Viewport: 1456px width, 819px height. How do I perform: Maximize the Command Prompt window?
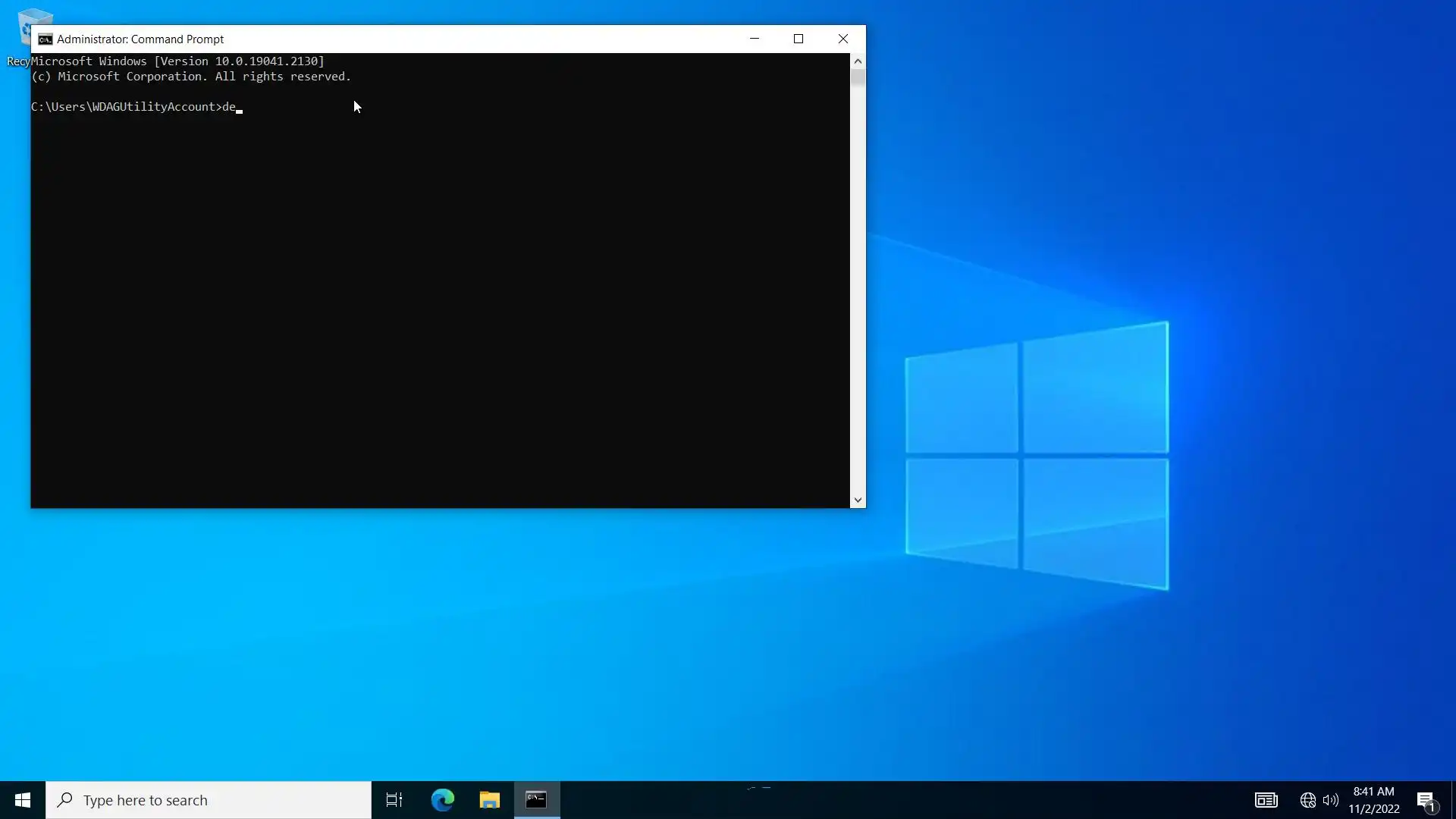pyautogui.click(x=799, y=39)
